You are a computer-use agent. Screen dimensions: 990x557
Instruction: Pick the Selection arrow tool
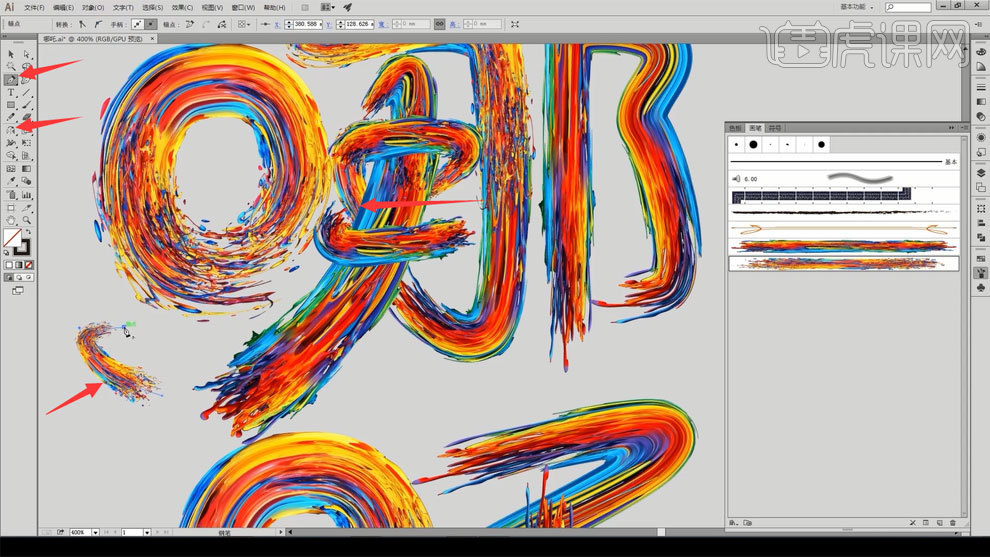click(11, 54)
